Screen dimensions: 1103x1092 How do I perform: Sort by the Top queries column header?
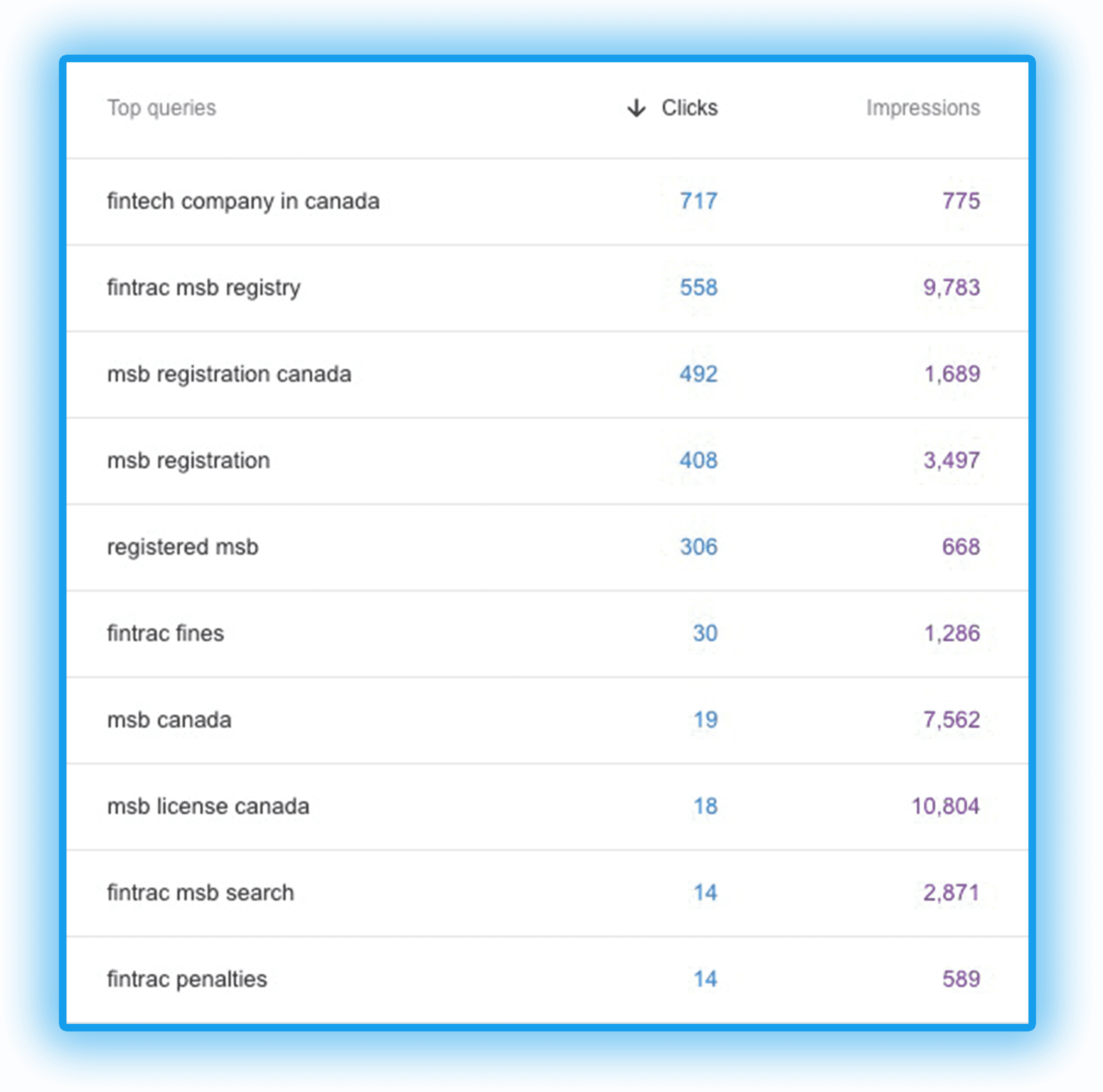click(161, 108)
